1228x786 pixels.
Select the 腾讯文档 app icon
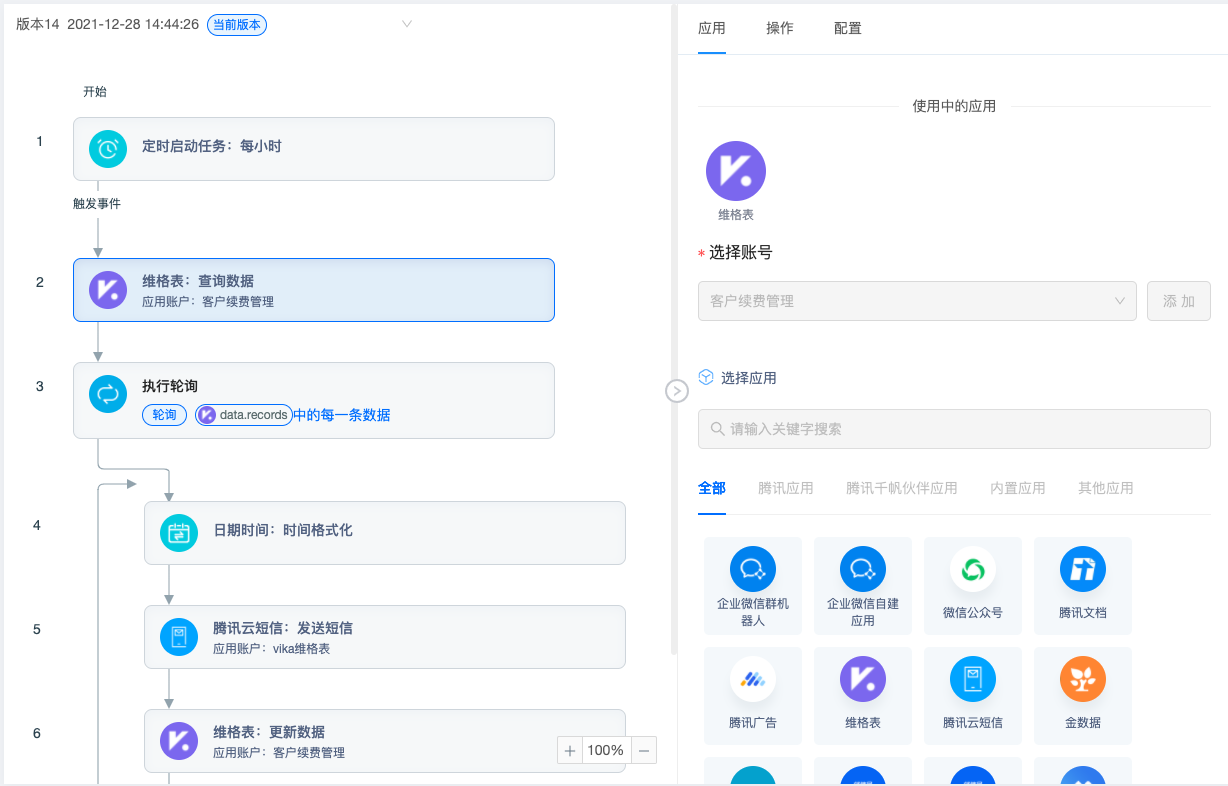point(1083,569)
